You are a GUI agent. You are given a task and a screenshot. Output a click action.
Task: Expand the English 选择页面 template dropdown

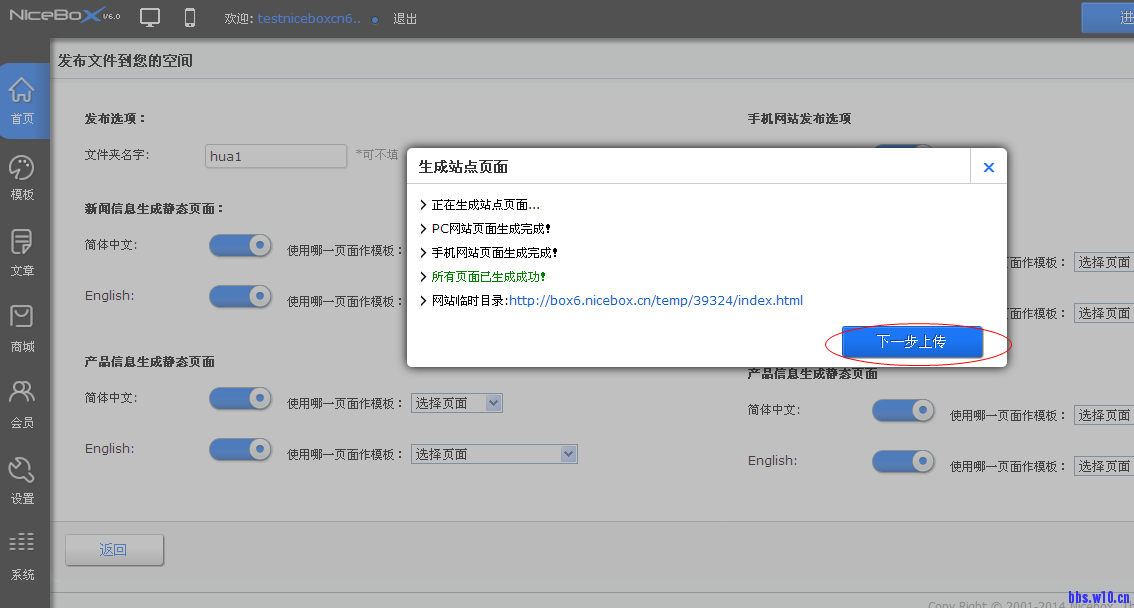tap(494, 453)
